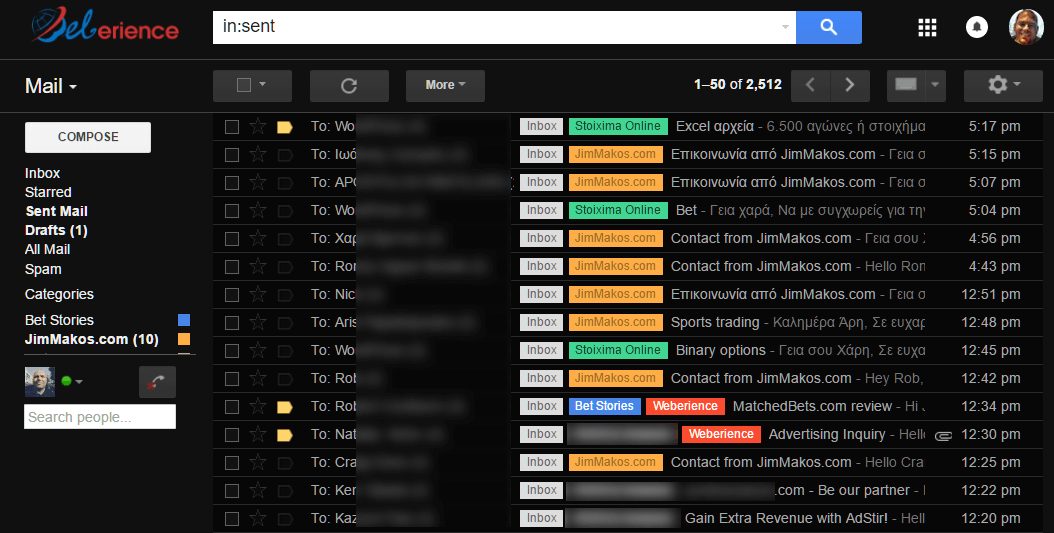Click the blue search magnifier button
The width and height of the screenshot is (1054, 533).
click(x=828, y=27)
